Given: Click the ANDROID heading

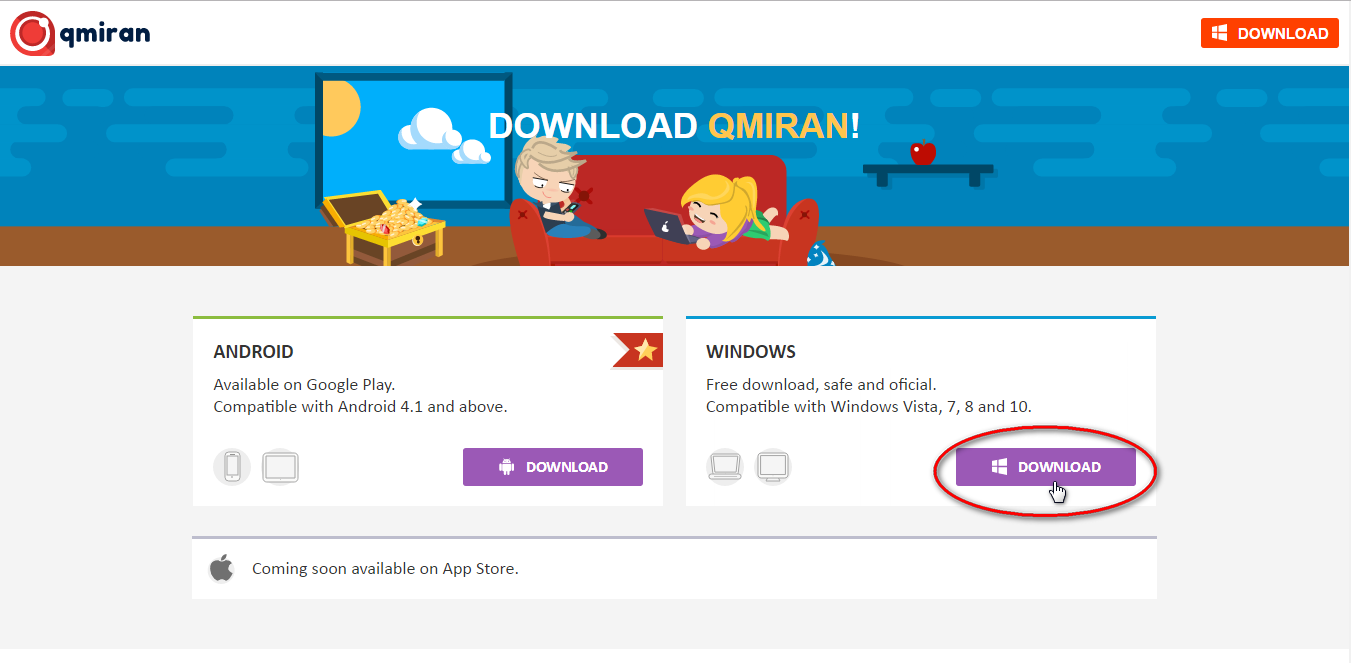Looking at the screenshot, I should pos(254,352).
